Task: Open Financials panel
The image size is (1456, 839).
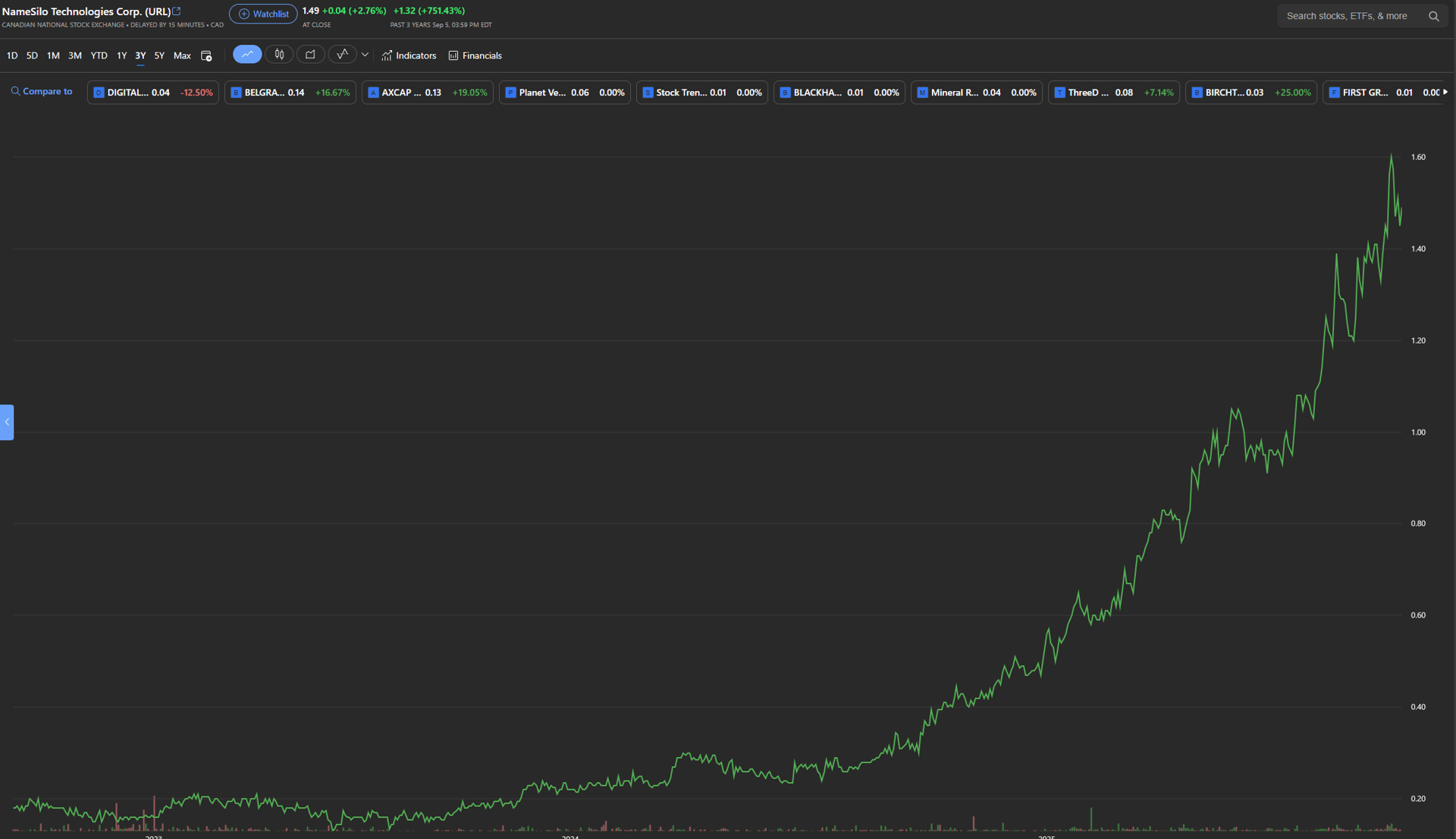Action: click(475, 55)
